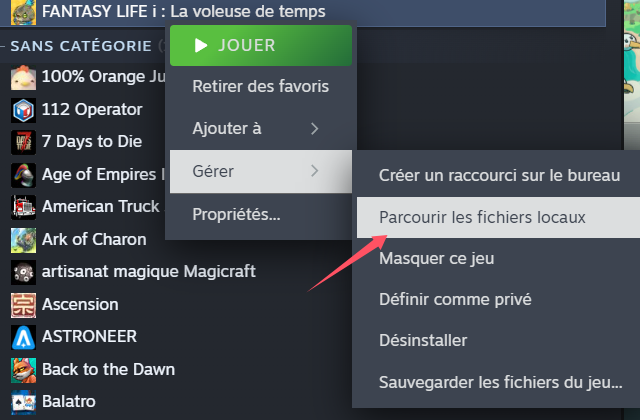Click the 7 Days to Die icon

coord(23,142)
